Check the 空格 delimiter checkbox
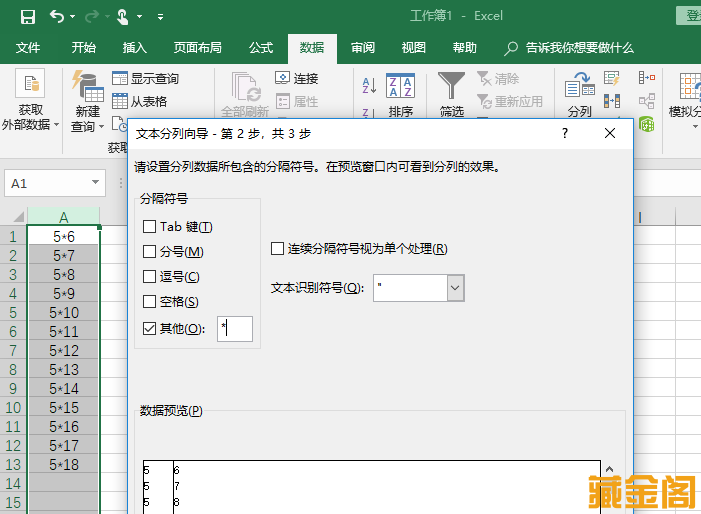The height and width of the screenshot is (514, 701). pos(149,301)
